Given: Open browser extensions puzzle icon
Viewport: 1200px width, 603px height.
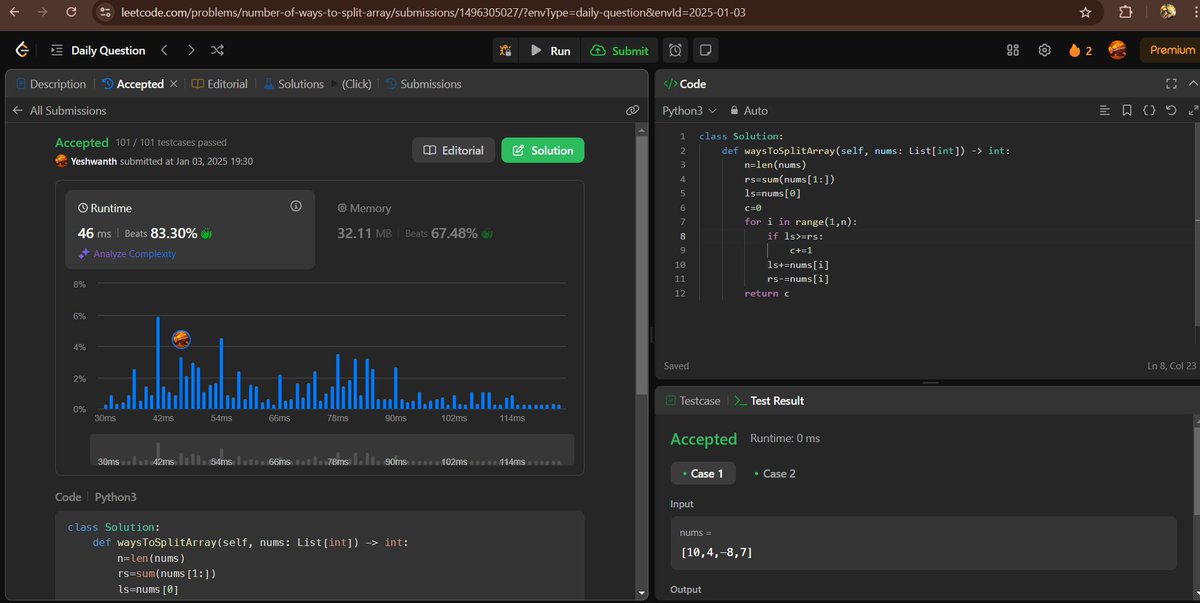Looking at the screenshot, I should coord(1126,12).
